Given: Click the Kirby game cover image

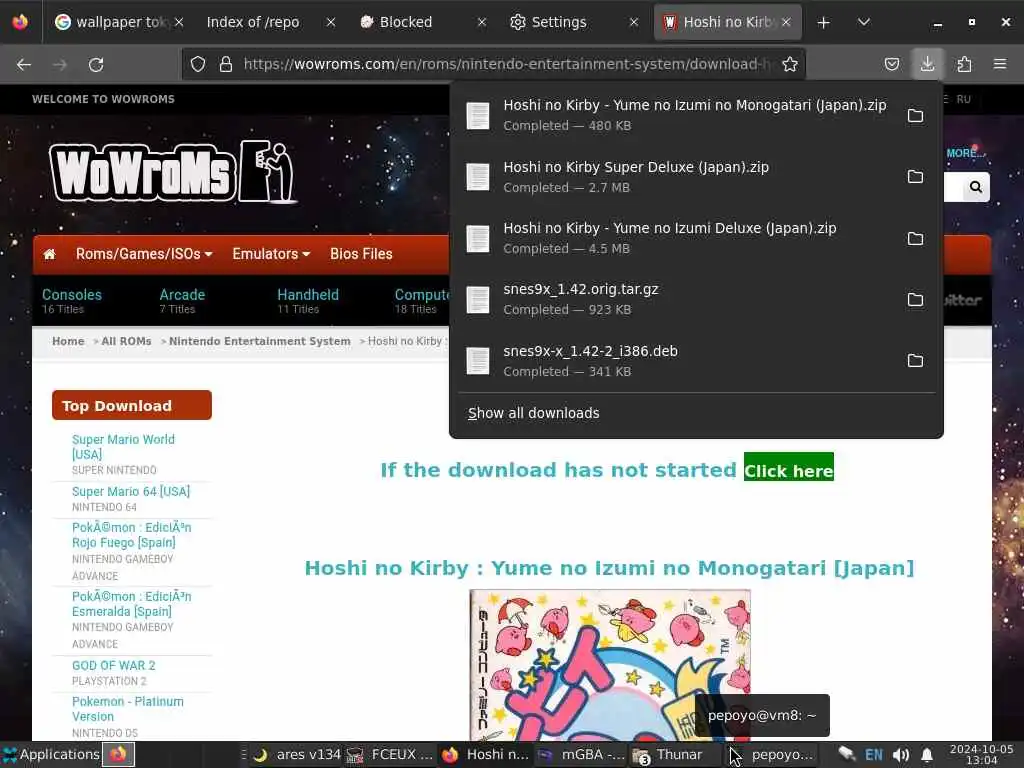Looking at the screenshot, I should [x=610, y=665].
